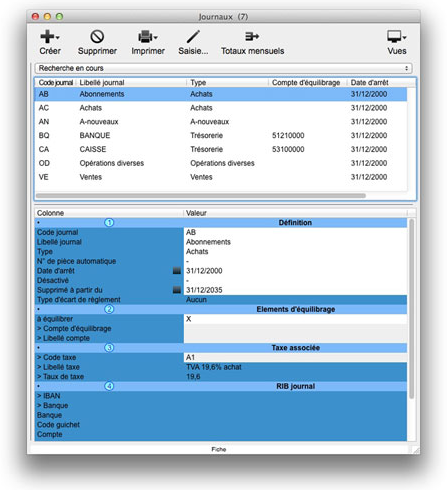Image resolution: width=447 pixels, height=490 pixels.
Task: Sort by the Code journal column header
Action: click(56, 82)
